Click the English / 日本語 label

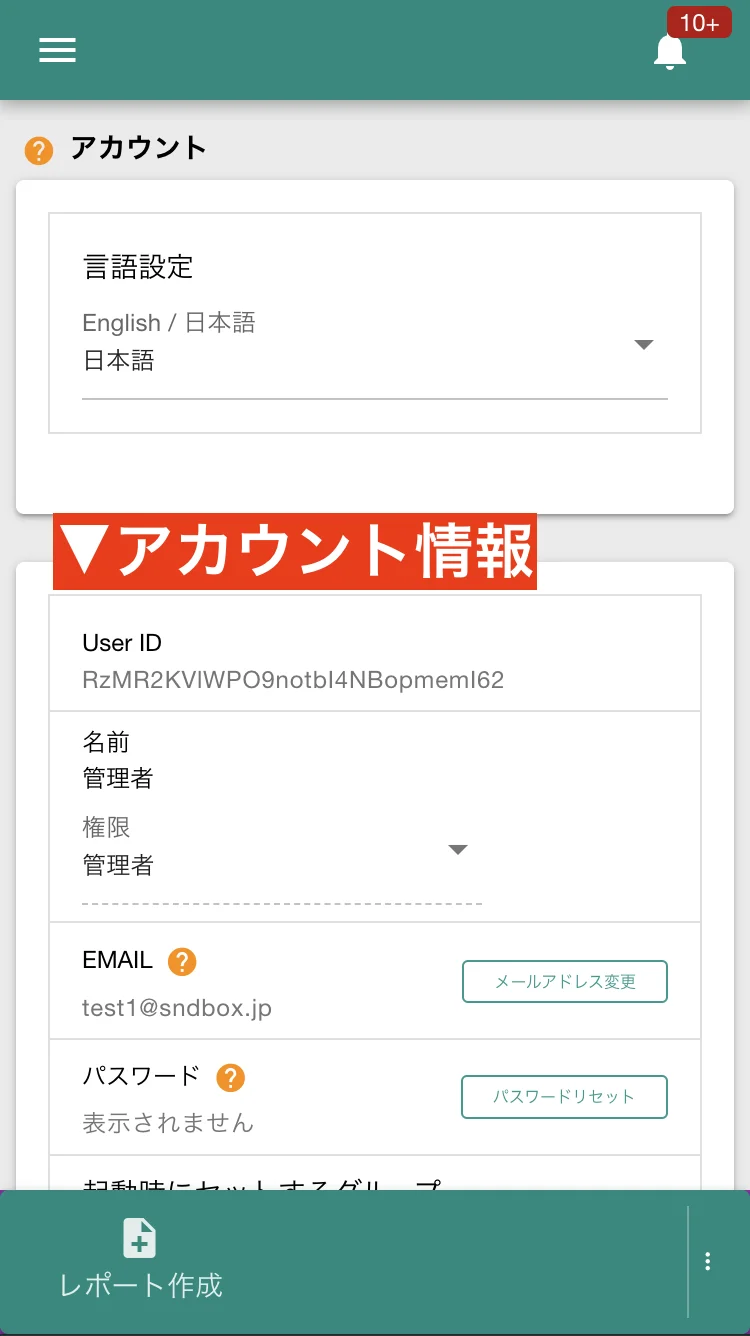coord(169,323)
